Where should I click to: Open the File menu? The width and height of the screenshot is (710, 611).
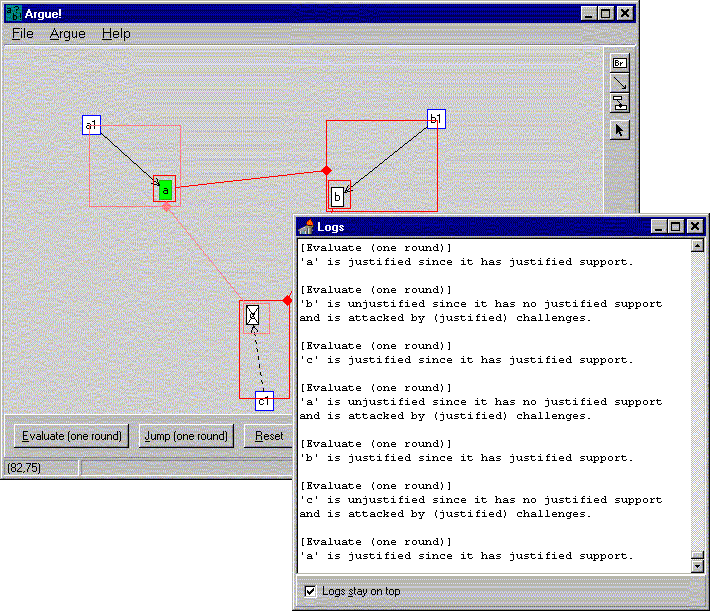click(x=22, y=34)
